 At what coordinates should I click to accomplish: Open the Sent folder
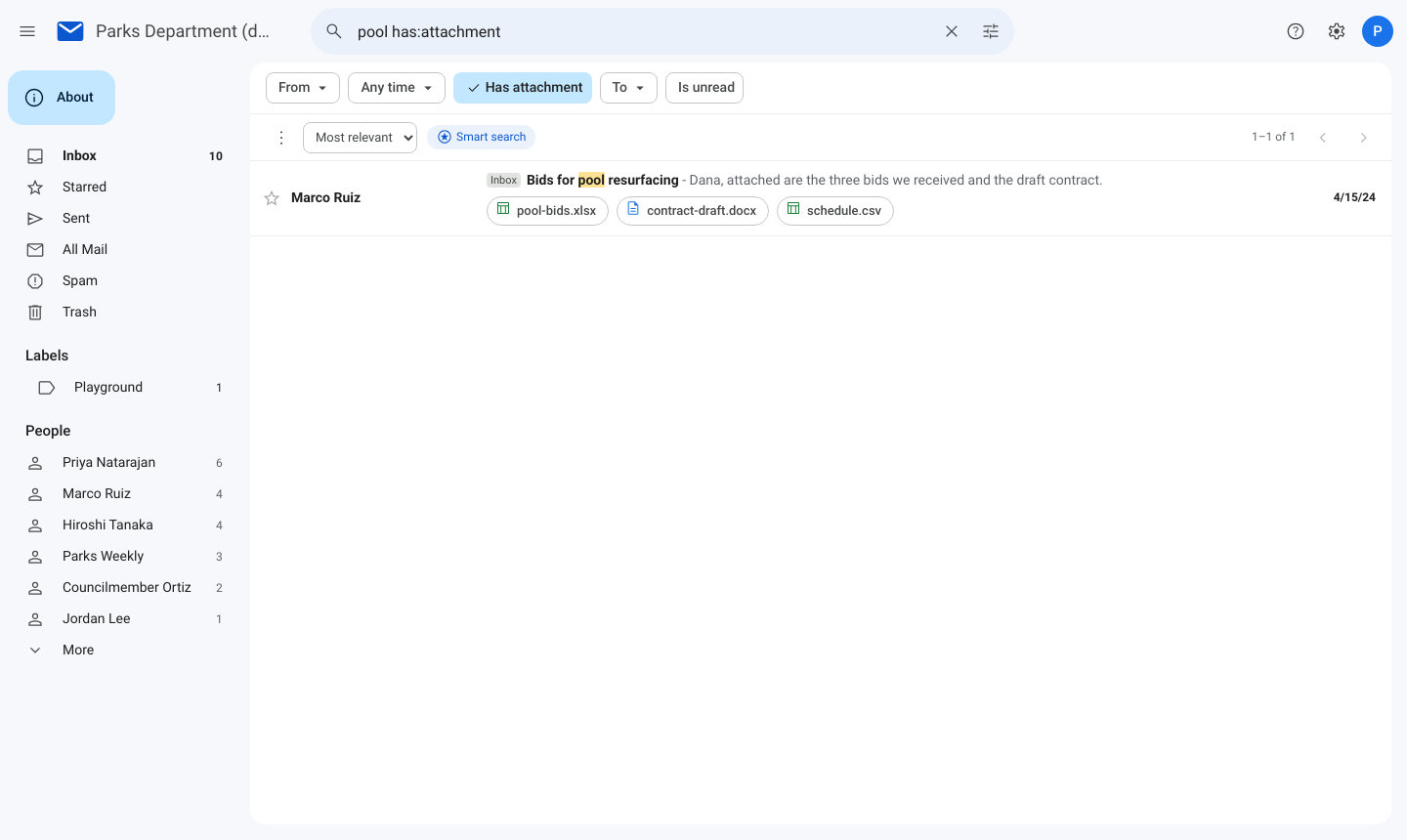[125, 219]
